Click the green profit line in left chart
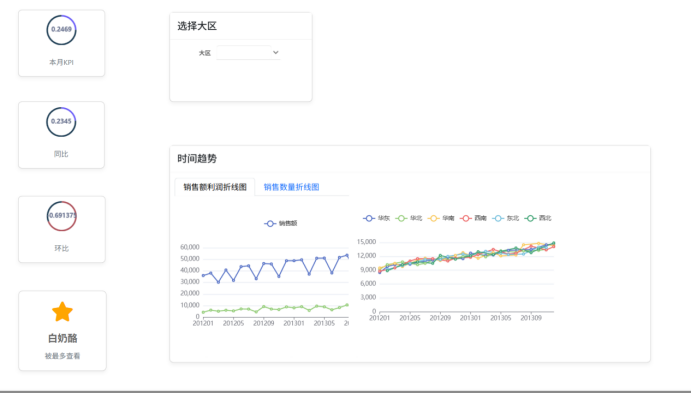The image size is (691, 393). (275, 309)
